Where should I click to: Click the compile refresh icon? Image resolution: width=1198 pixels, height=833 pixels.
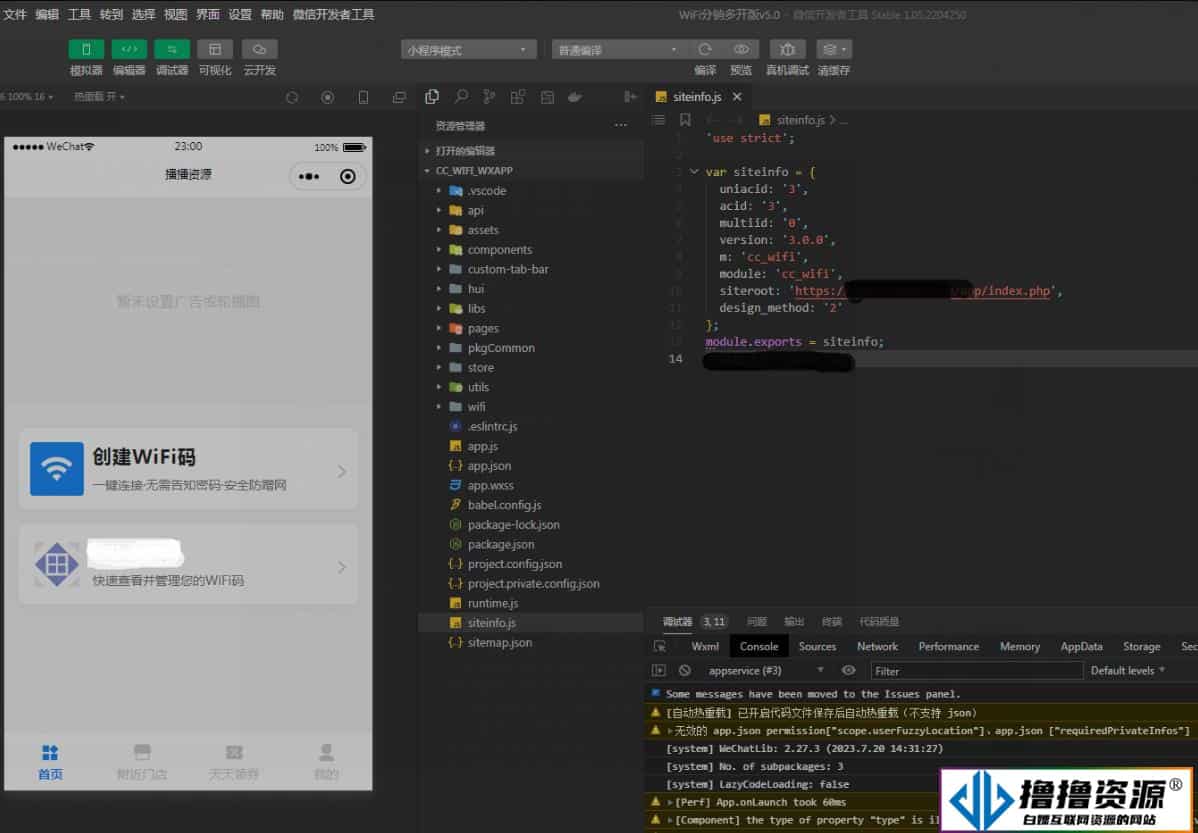705,50
